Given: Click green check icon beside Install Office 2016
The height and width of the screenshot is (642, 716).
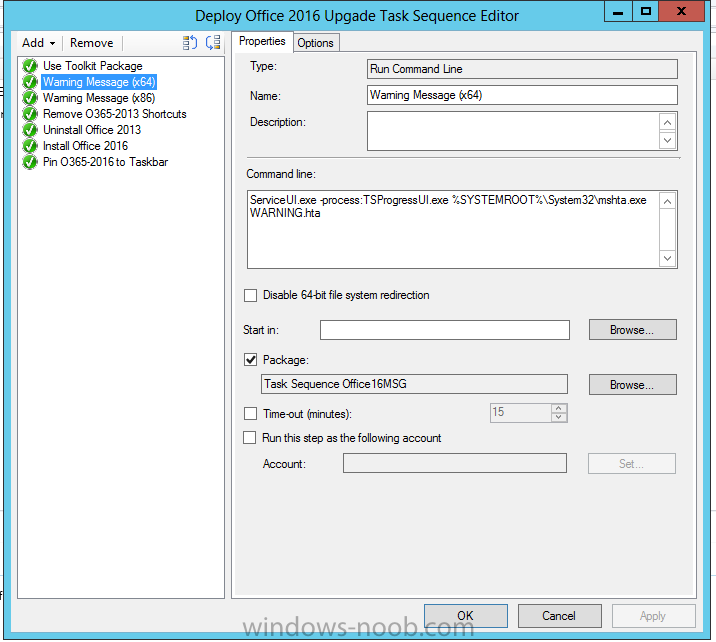Looking at the screenshot, I should click(x=30, y=146).
